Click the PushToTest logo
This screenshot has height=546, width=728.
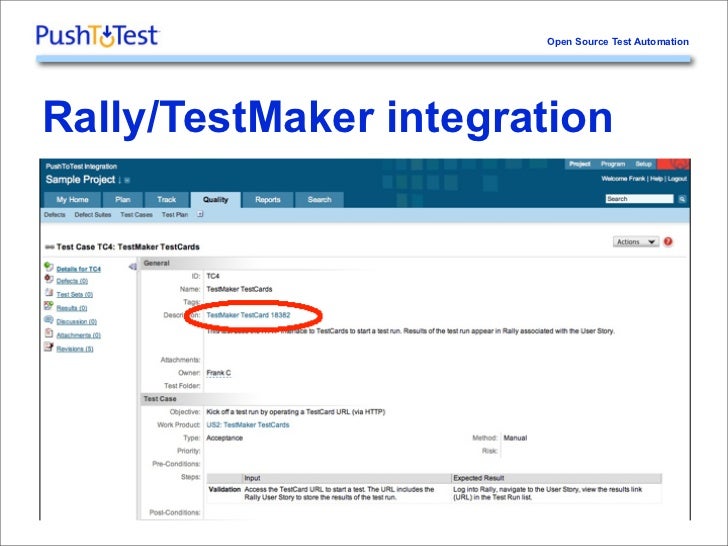pyautogui.click(x=98, y=36)
